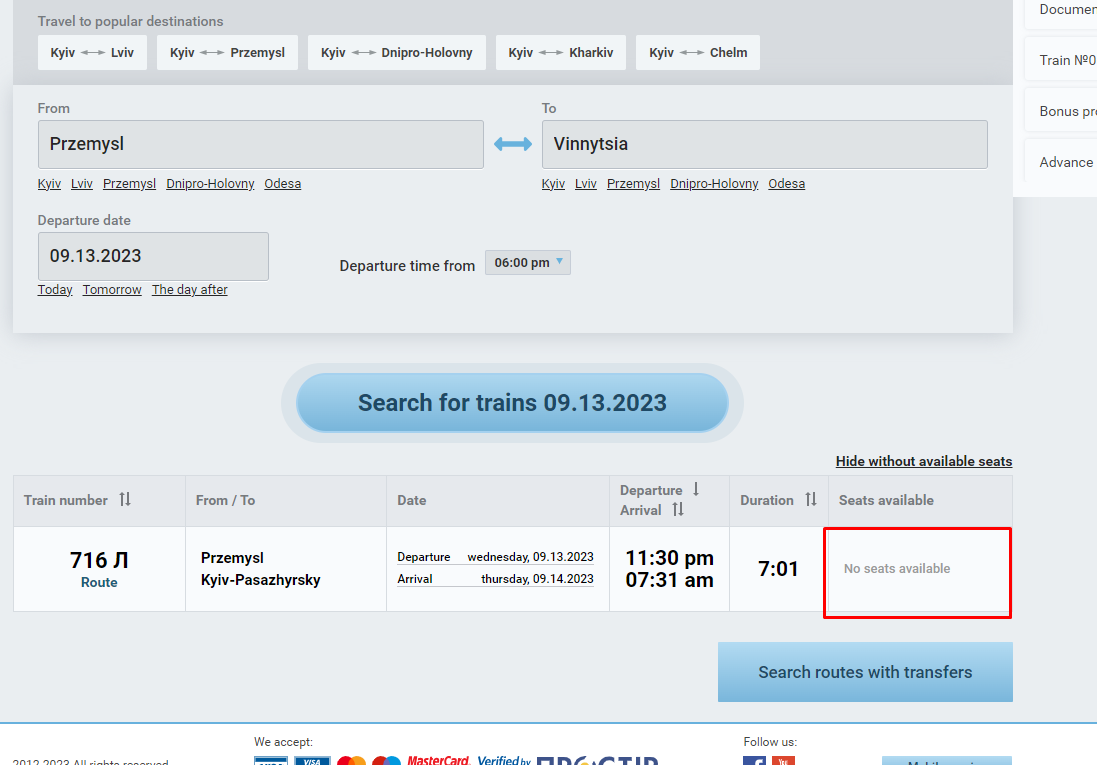Click the 7:01 duration value
This screenshot has width=1097, height=765.
coord(778,568)
